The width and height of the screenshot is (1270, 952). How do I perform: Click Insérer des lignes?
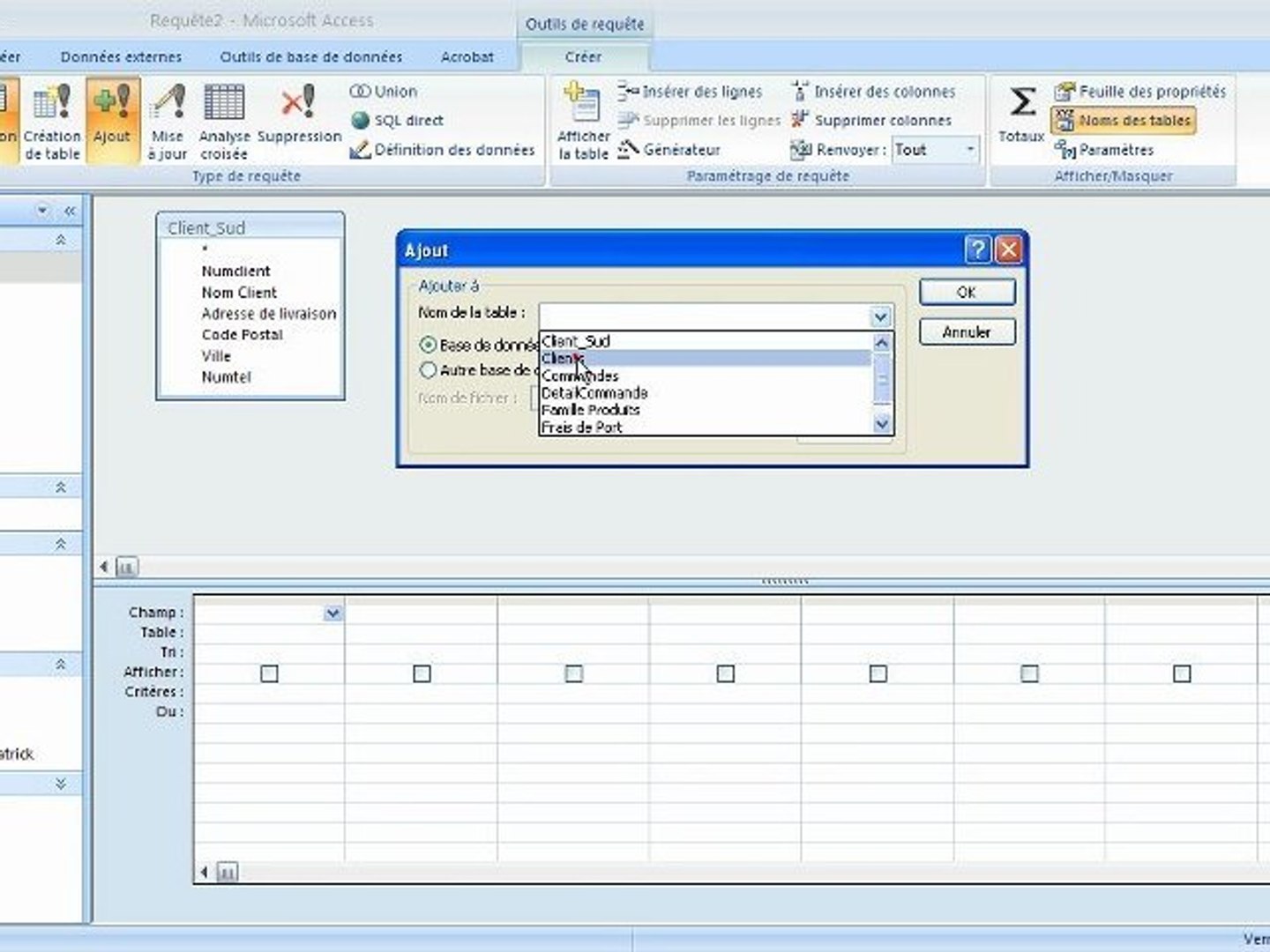tap(690, 92)
